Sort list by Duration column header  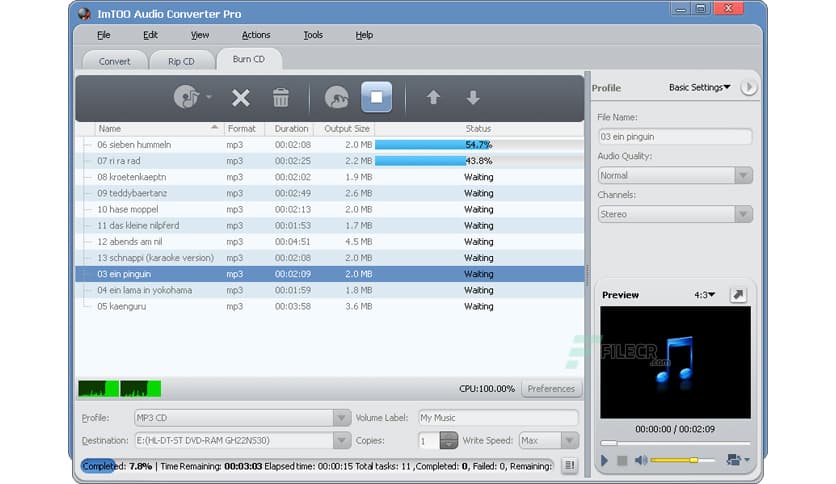(x=291, y=128)
